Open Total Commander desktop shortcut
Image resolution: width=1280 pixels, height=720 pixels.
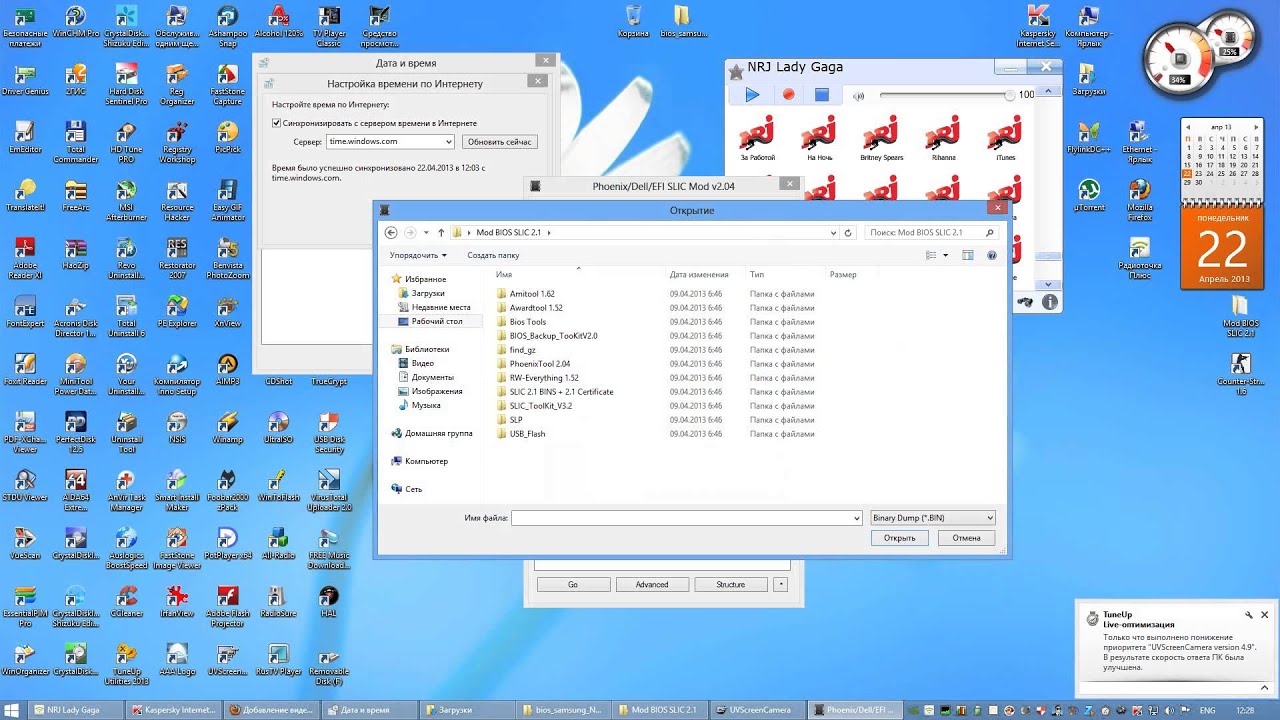tap(75, 142)
